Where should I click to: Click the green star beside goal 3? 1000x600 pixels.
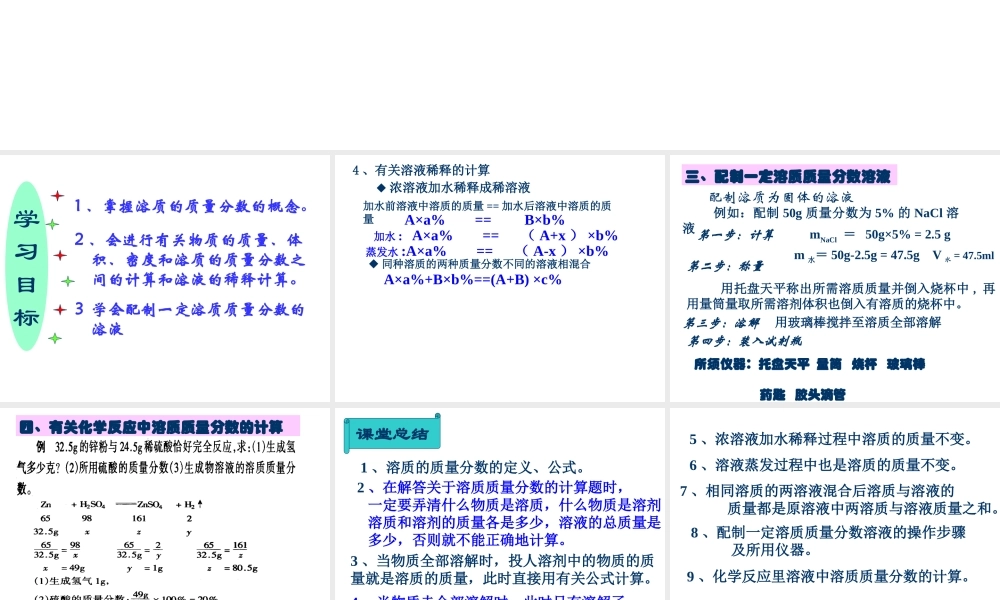click(x=60, y=310)
